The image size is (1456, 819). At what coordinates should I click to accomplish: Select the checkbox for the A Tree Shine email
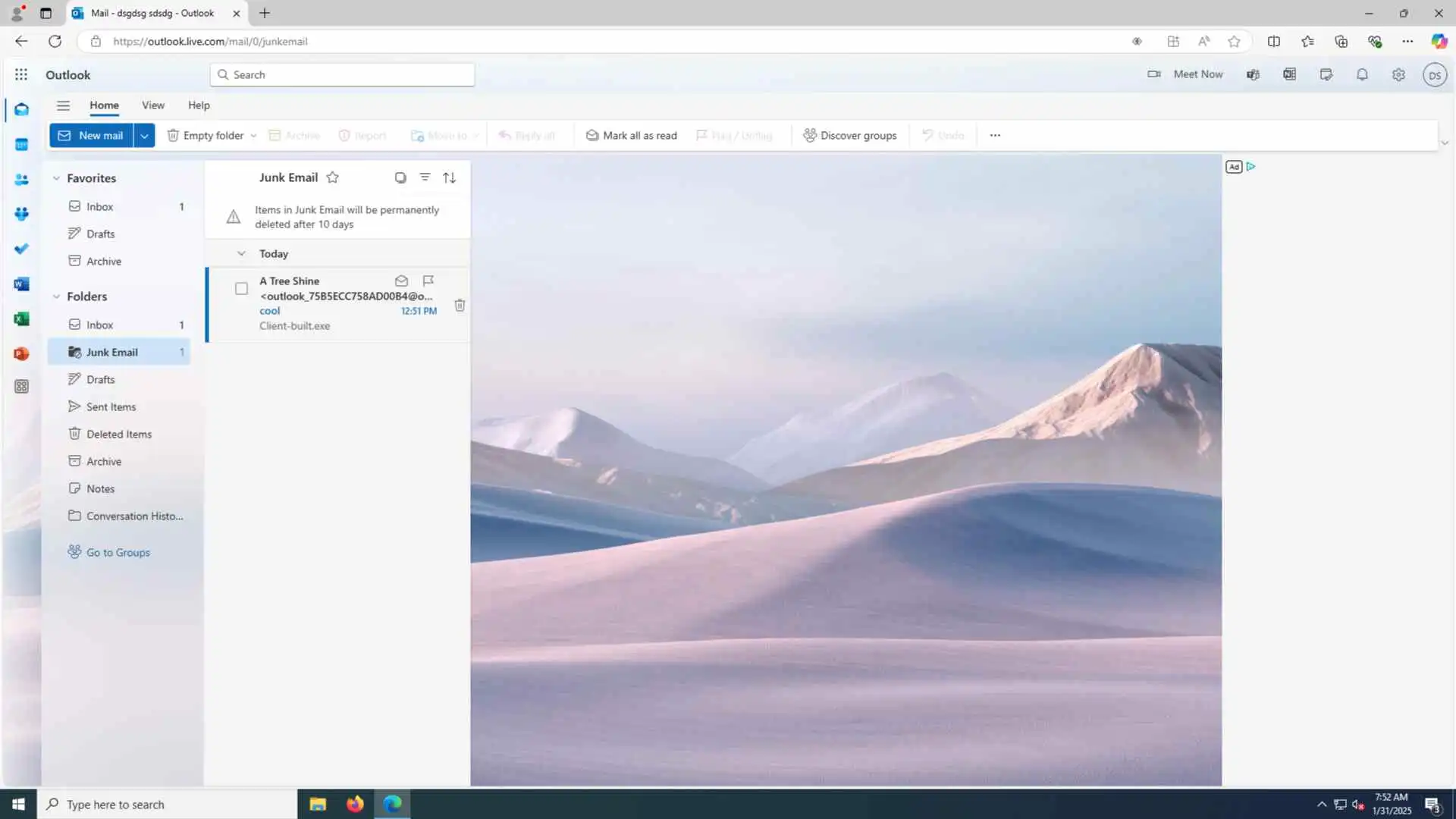click(241, 288)
